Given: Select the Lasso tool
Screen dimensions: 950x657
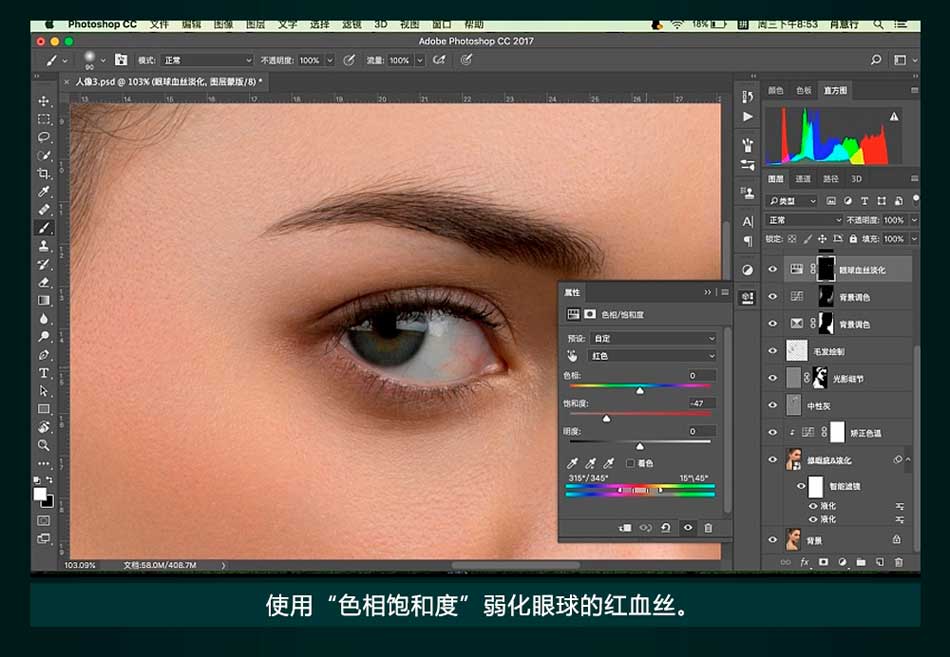Looking at the screenshot, I should pos(44,136).
